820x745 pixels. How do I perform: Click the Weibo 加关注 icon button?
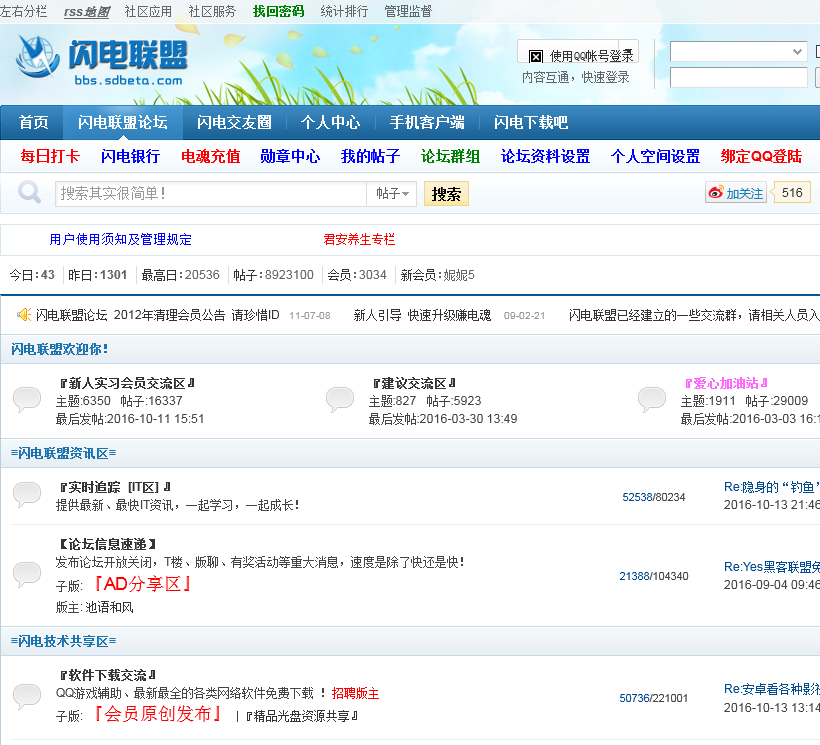pos(735,193)
